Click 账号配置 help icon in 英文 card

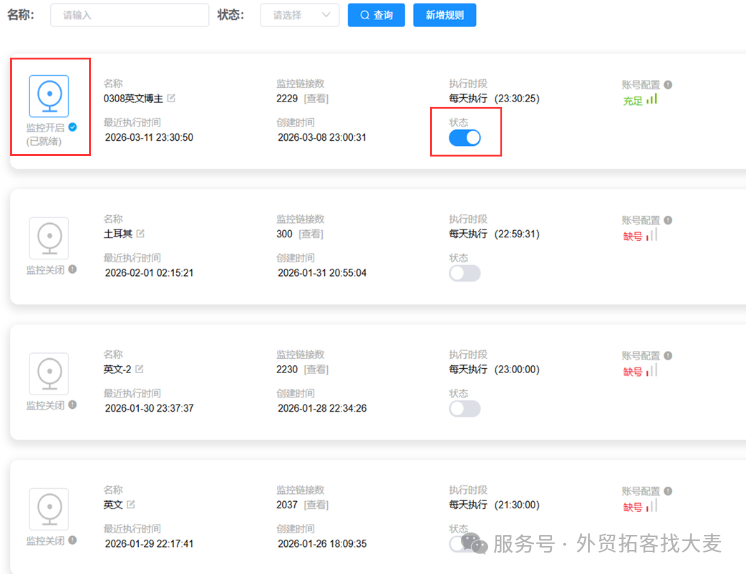pos(668,491)
